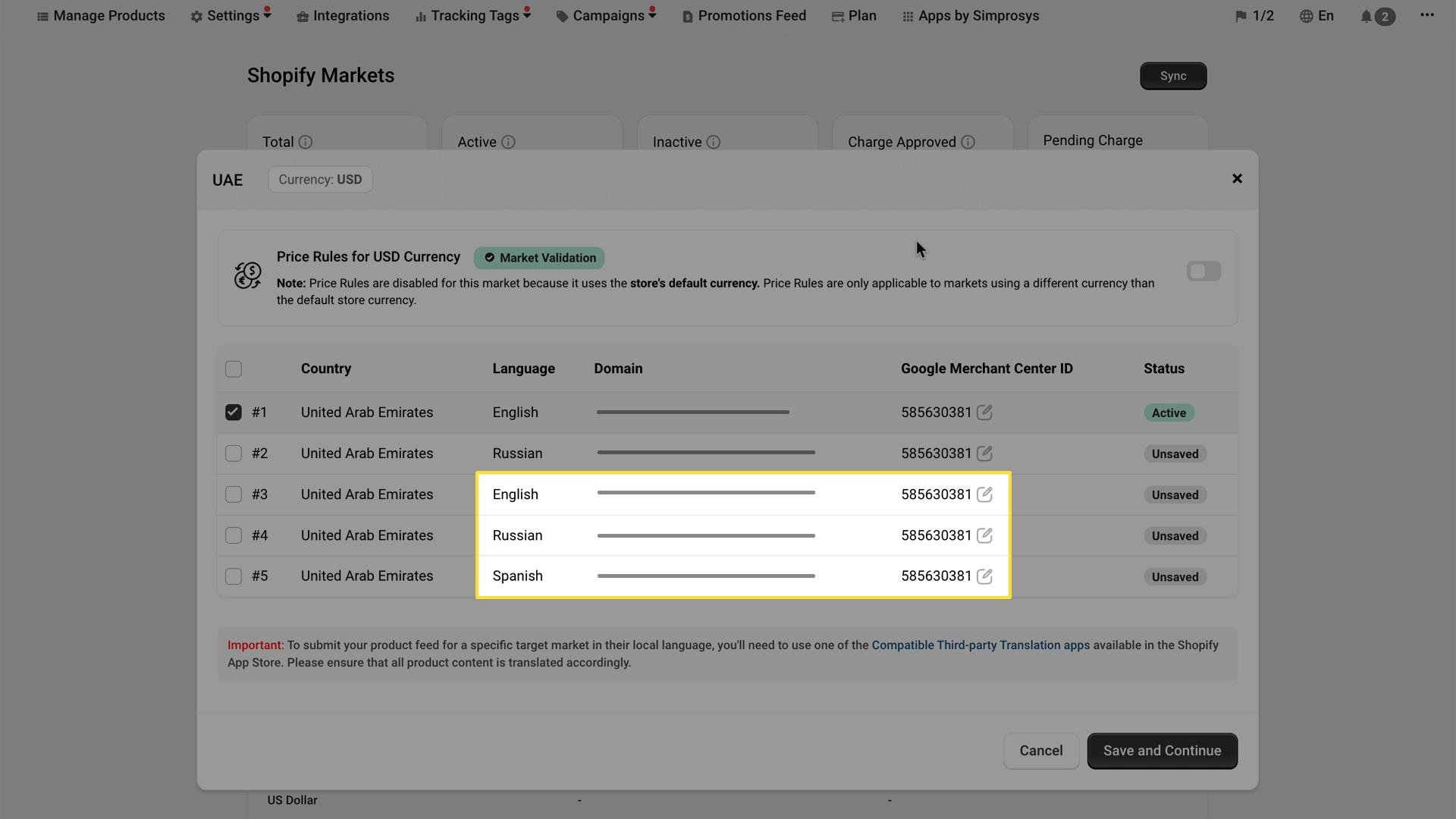Select the header checkbox to select all rows
The image size is (1456, 819).
click(x=233, y=369)
